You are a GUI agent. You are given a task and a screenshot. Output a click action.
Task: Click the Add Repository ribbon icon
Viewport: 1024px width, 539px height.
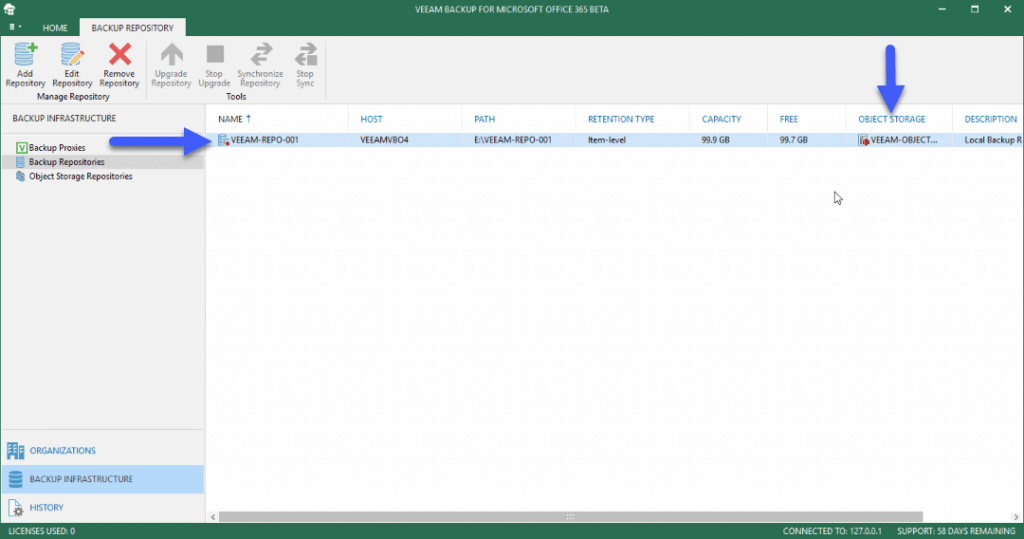point(25,54)
